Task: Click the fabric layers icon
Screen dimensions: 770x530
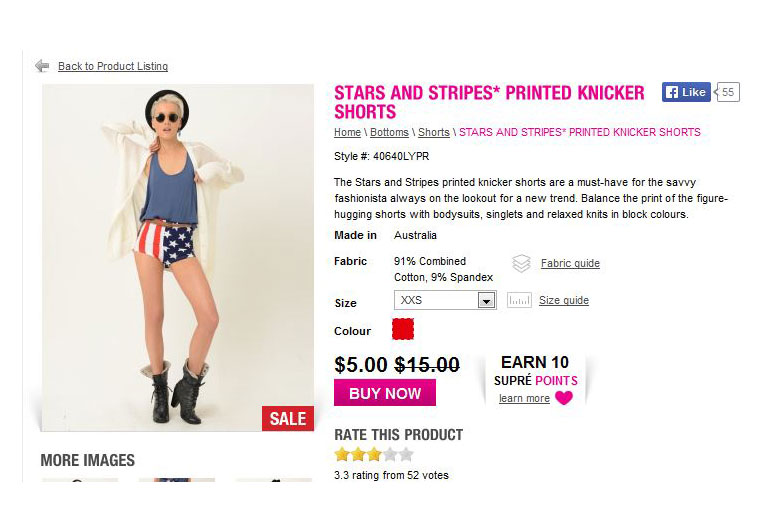Action: click(521, 264)
